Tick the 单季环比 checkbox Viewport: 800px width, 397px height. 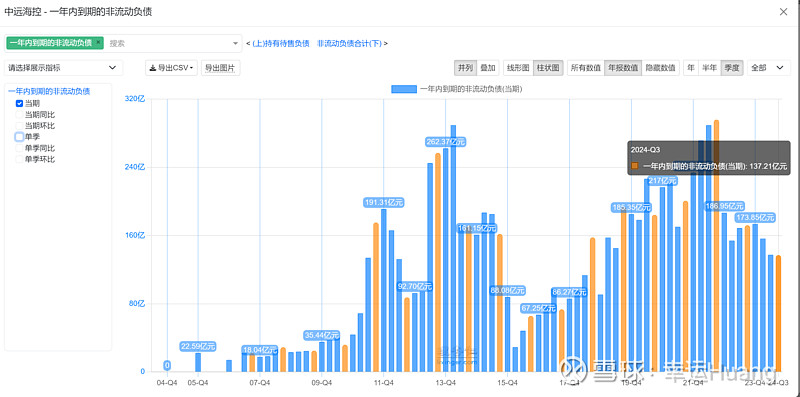pyautogui.click(x=19, y=159)
